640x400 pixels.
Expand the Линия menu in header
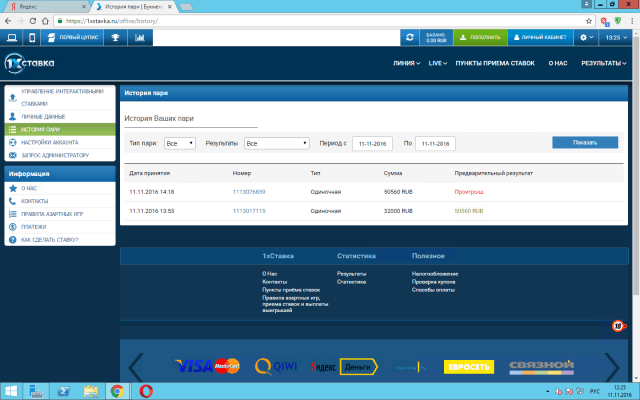406,63
